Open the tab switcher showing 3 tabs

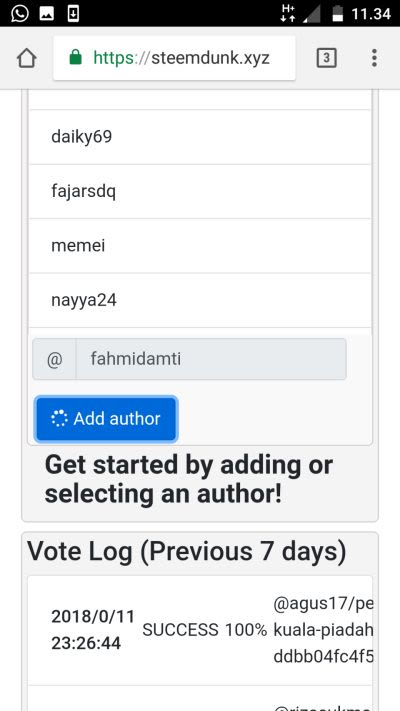pyautogui.click(x=326, y=58)
